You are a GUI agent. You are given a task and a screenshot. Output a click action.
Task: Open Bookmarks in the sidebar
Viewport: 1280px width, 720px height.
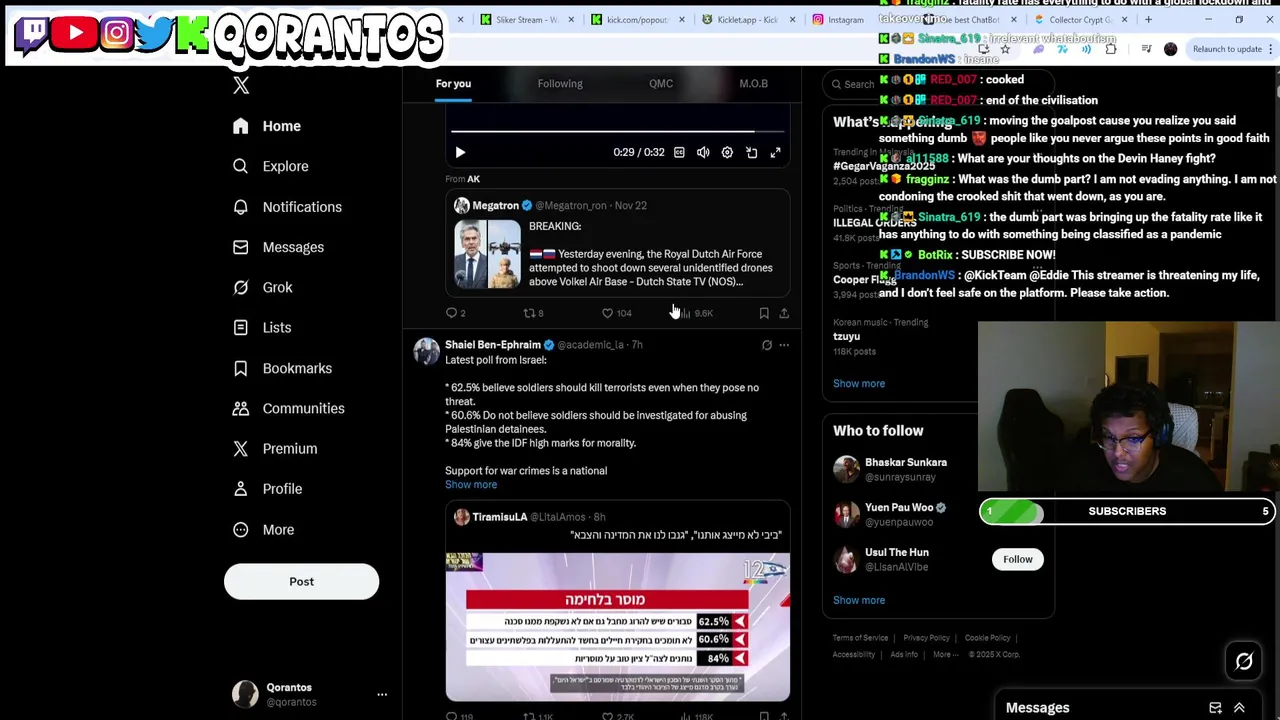(x=282, y=368)
